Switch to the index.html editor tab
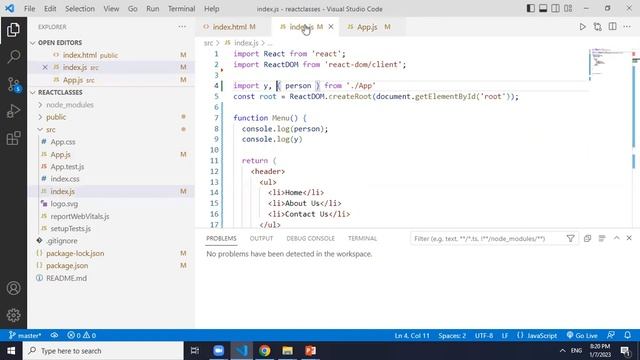This screenshot has height=360, width=640. (x=234, y=27)
